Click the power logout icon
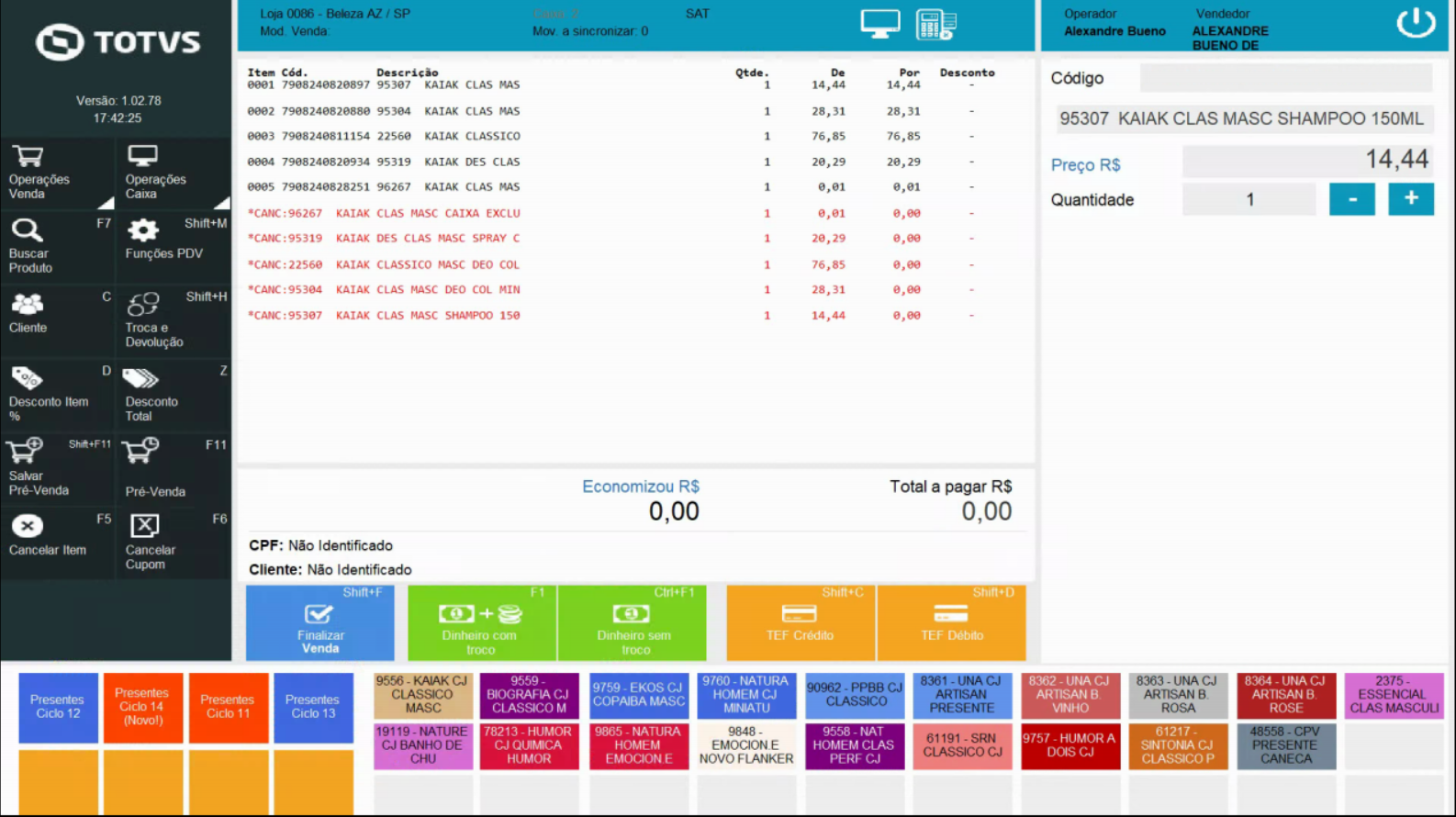The width and height of the screenshot is (1456, 817). tap(1416, 23)
